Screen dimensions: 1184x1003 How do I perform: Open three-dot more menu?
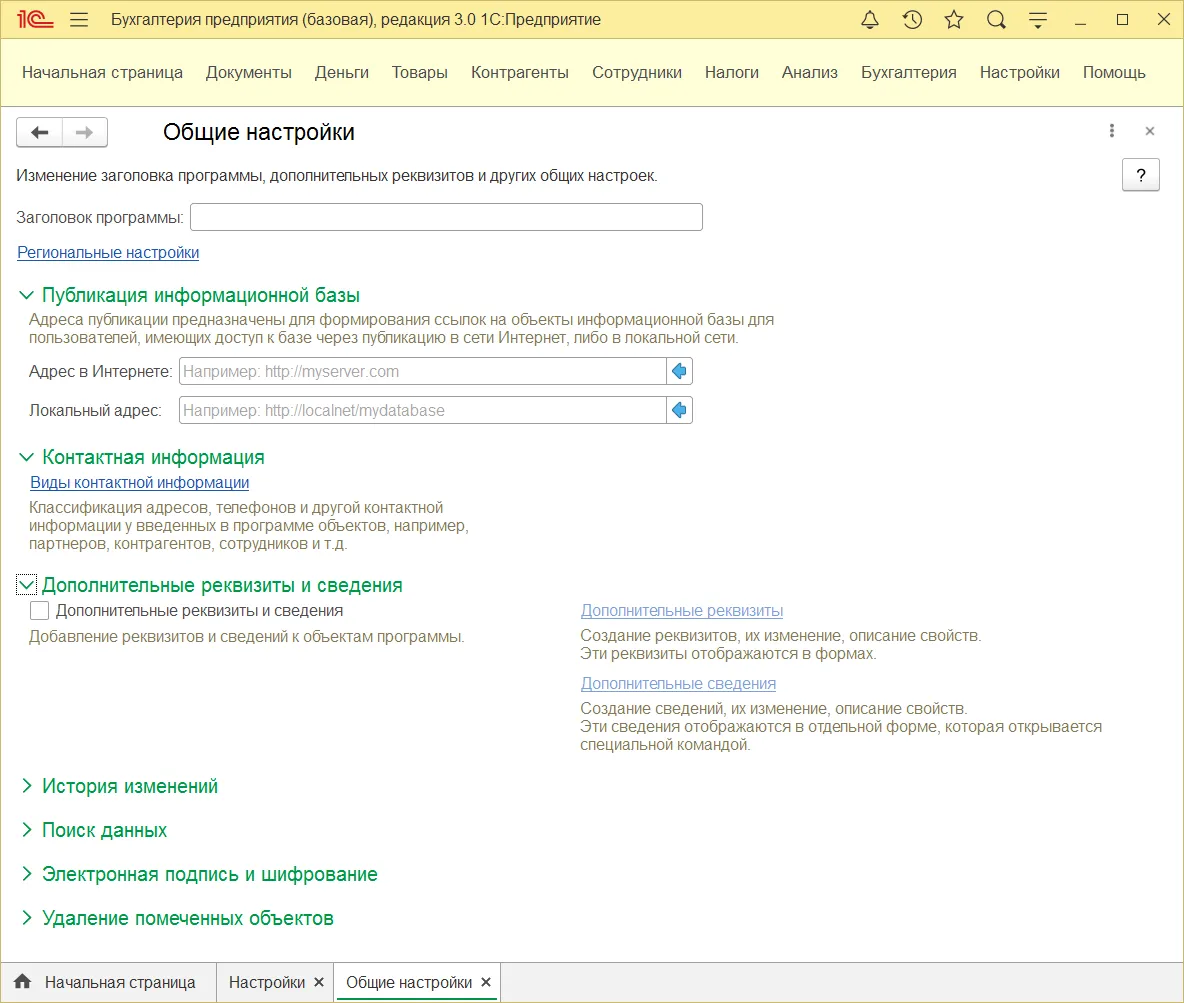pyautogui.click(x=1112, y=131)
